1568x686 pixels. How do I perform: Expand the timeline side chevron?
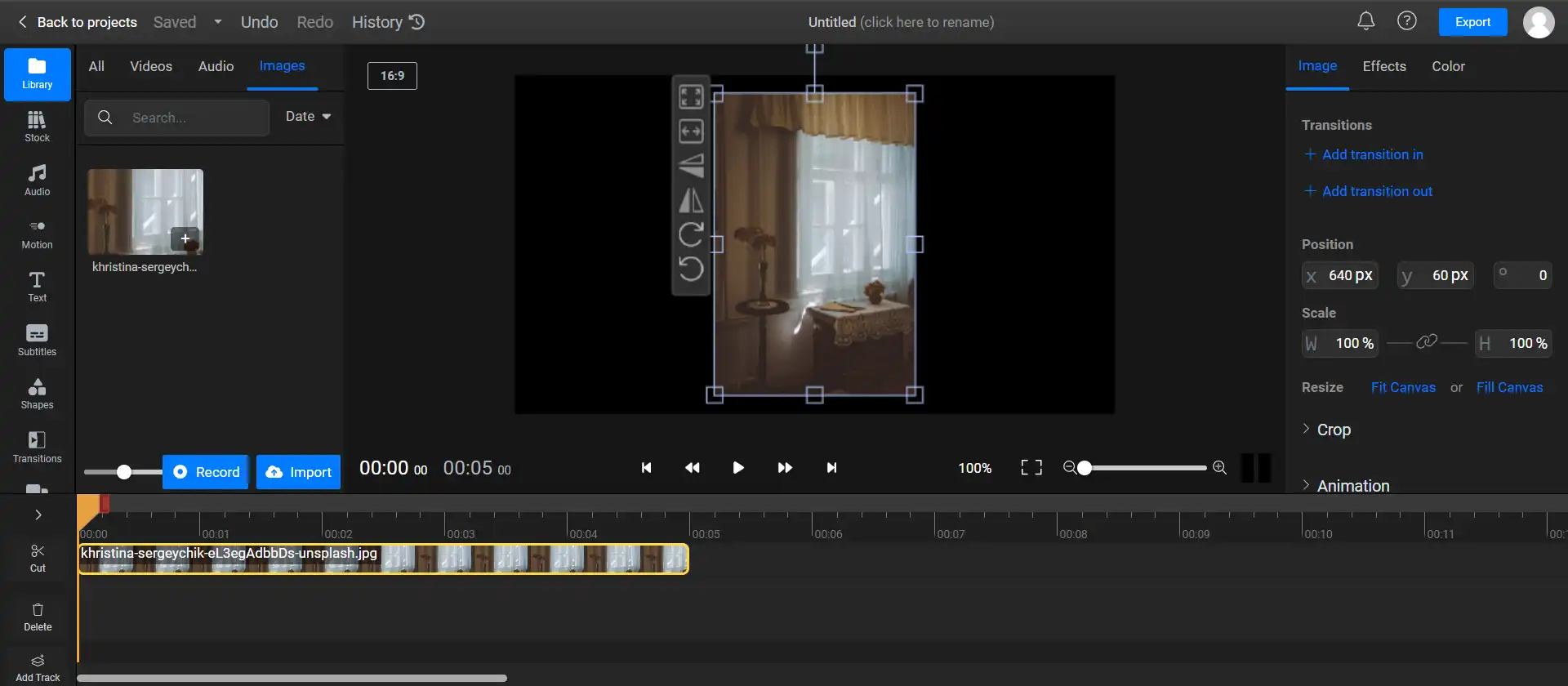(38, 514)
